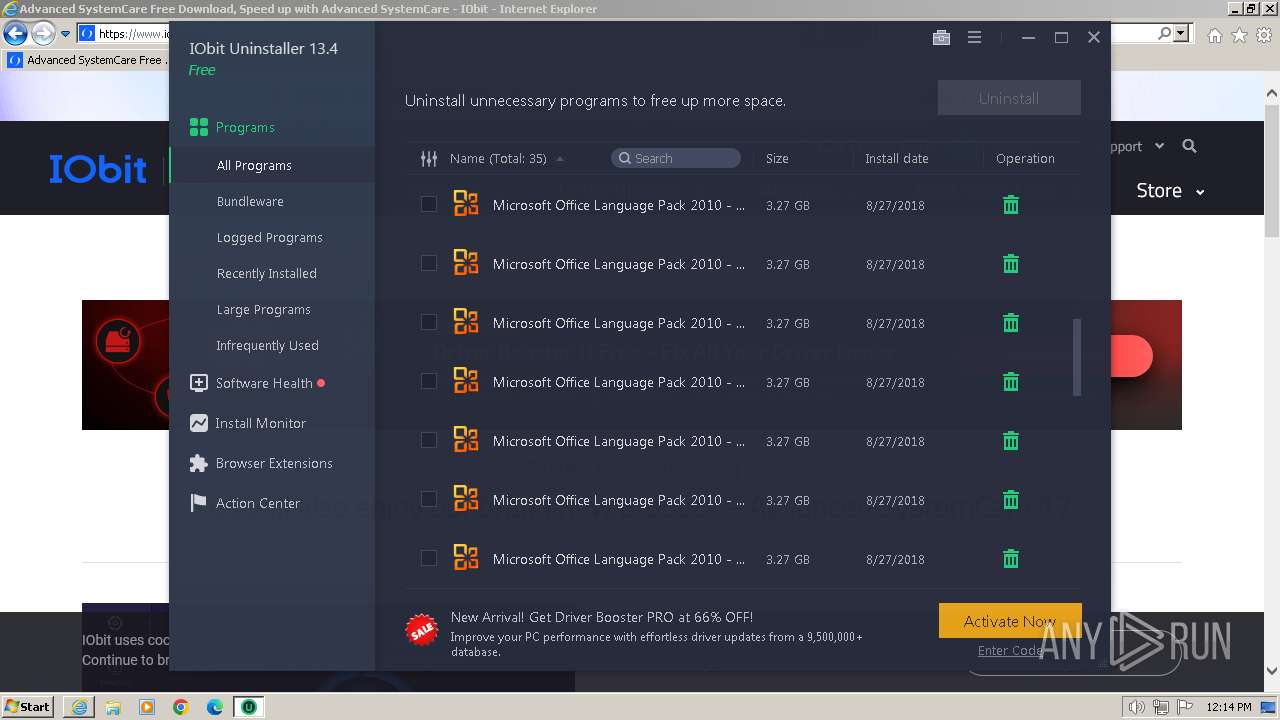Image resolution: width=1280 pixels, height=720 pixels.
Task: Tick the checkbox of the fifth listed program
Action: pyautogui.click(x=429, y=440)
